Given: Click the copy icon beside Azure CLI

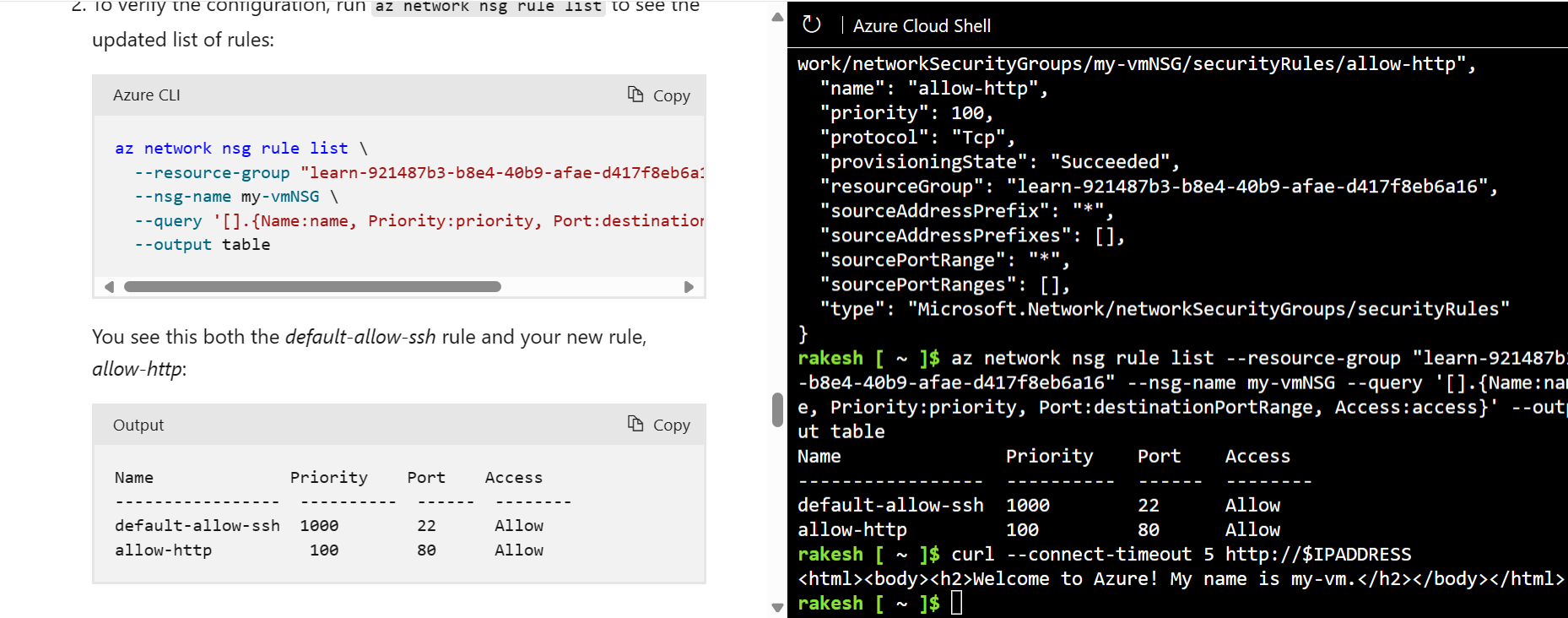Looking at the screenshot, I should click(x=635, y=95).
